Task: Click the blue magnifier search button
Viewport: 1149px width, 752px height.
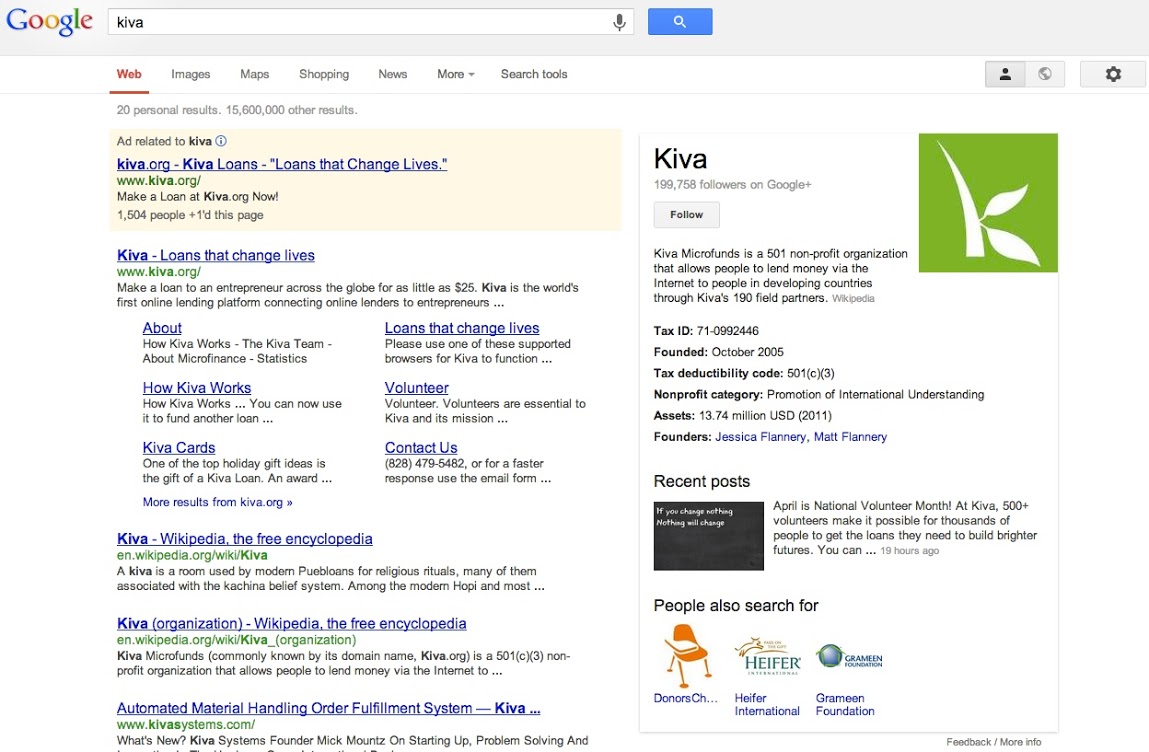Action: coord(679,22)
